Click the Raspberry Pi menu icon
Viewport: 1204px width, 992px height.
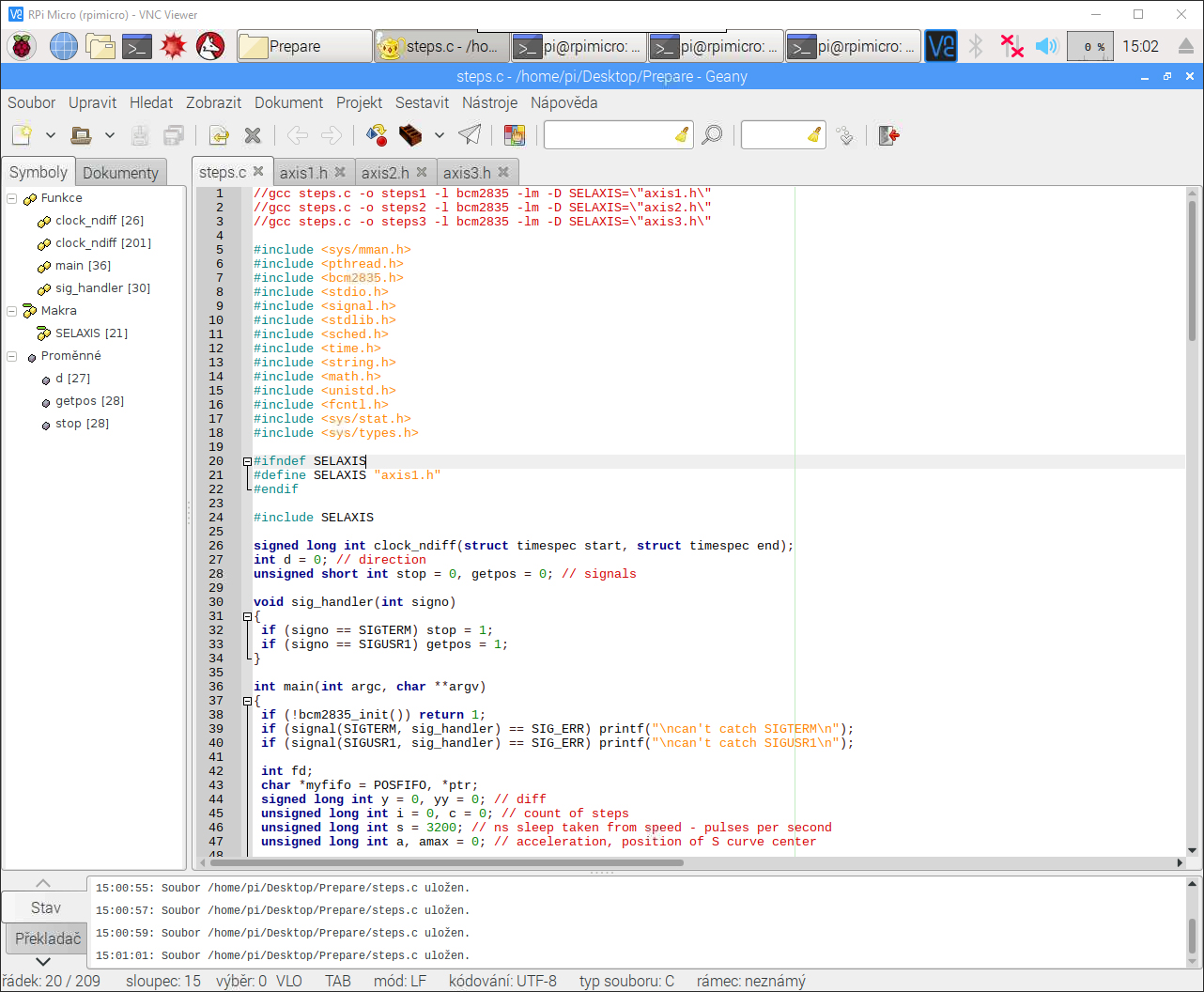click(x=22, y=46)
